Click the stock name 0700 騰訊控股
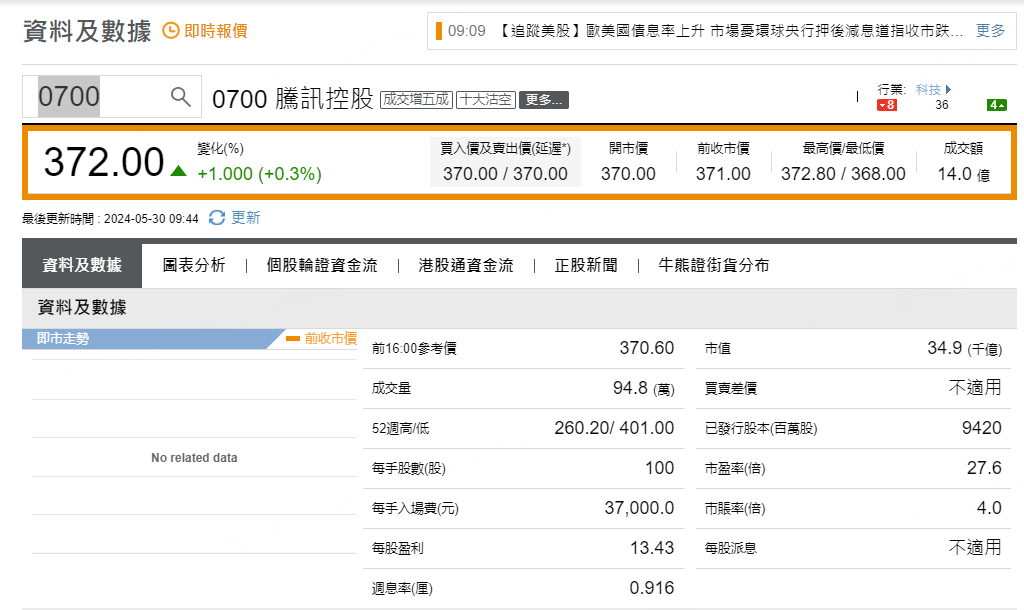The width and height of the screenshot is (1024, 610). pos(293,99)
